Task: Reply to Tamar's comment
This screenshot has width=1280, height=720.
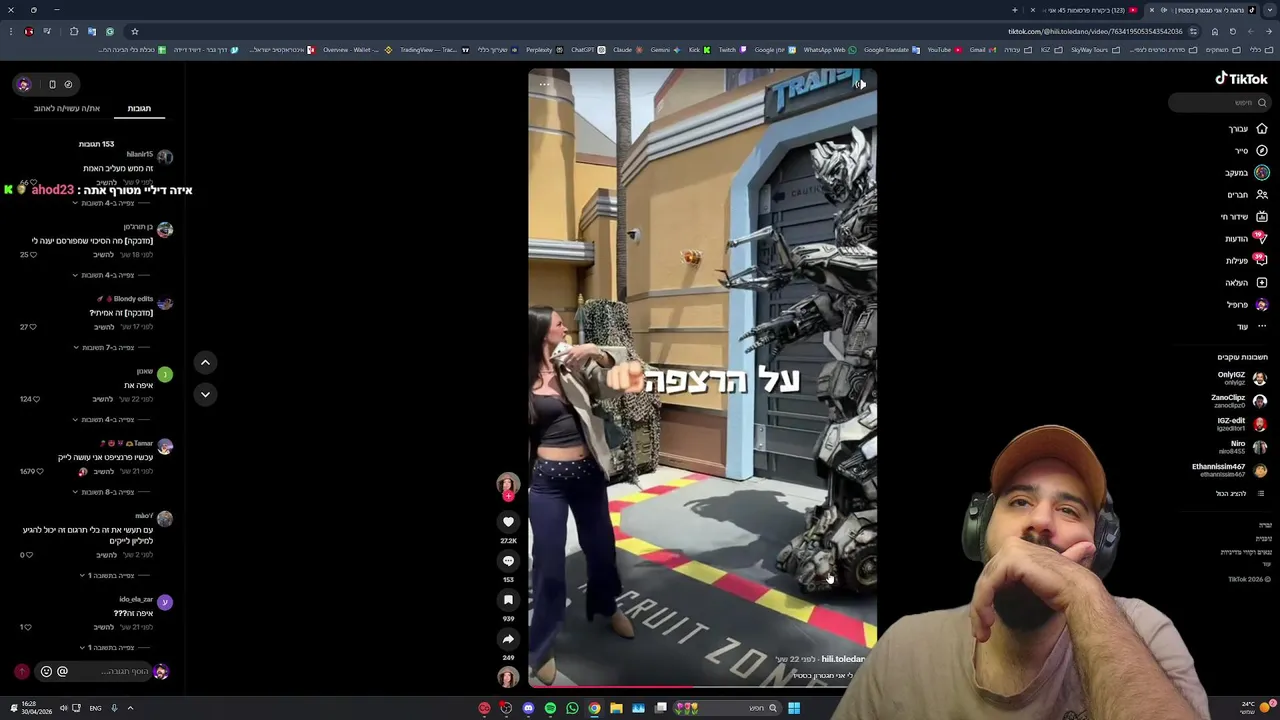Action: tap(104, 471)
